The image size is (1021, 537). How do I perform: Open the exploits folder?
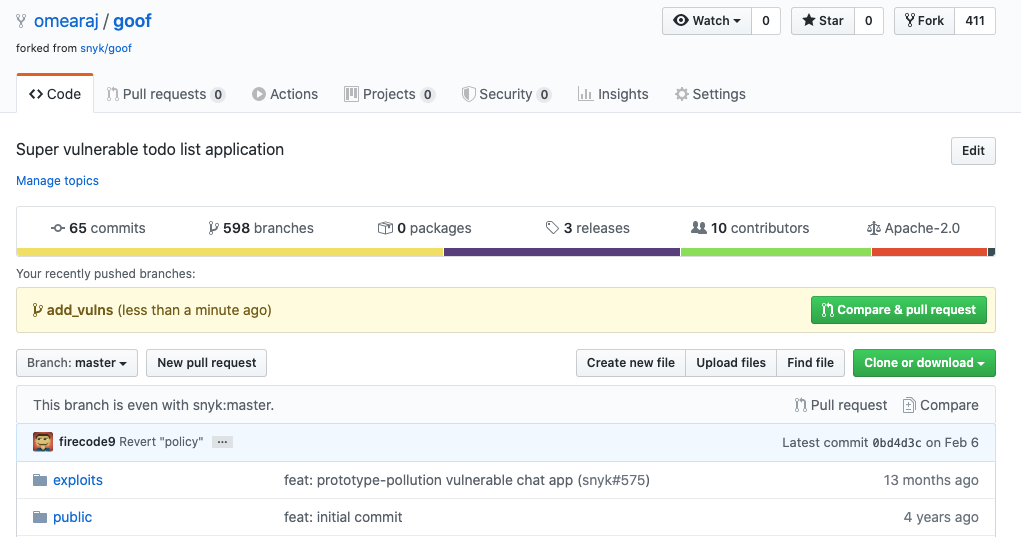point(77,480)
